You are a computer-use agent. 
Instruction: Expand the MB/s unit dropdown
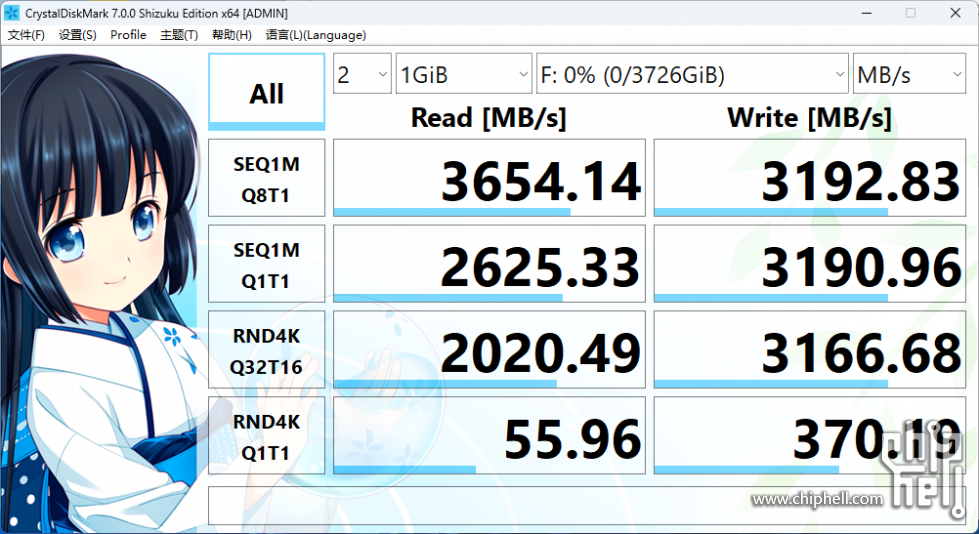(x=909, y=74)
